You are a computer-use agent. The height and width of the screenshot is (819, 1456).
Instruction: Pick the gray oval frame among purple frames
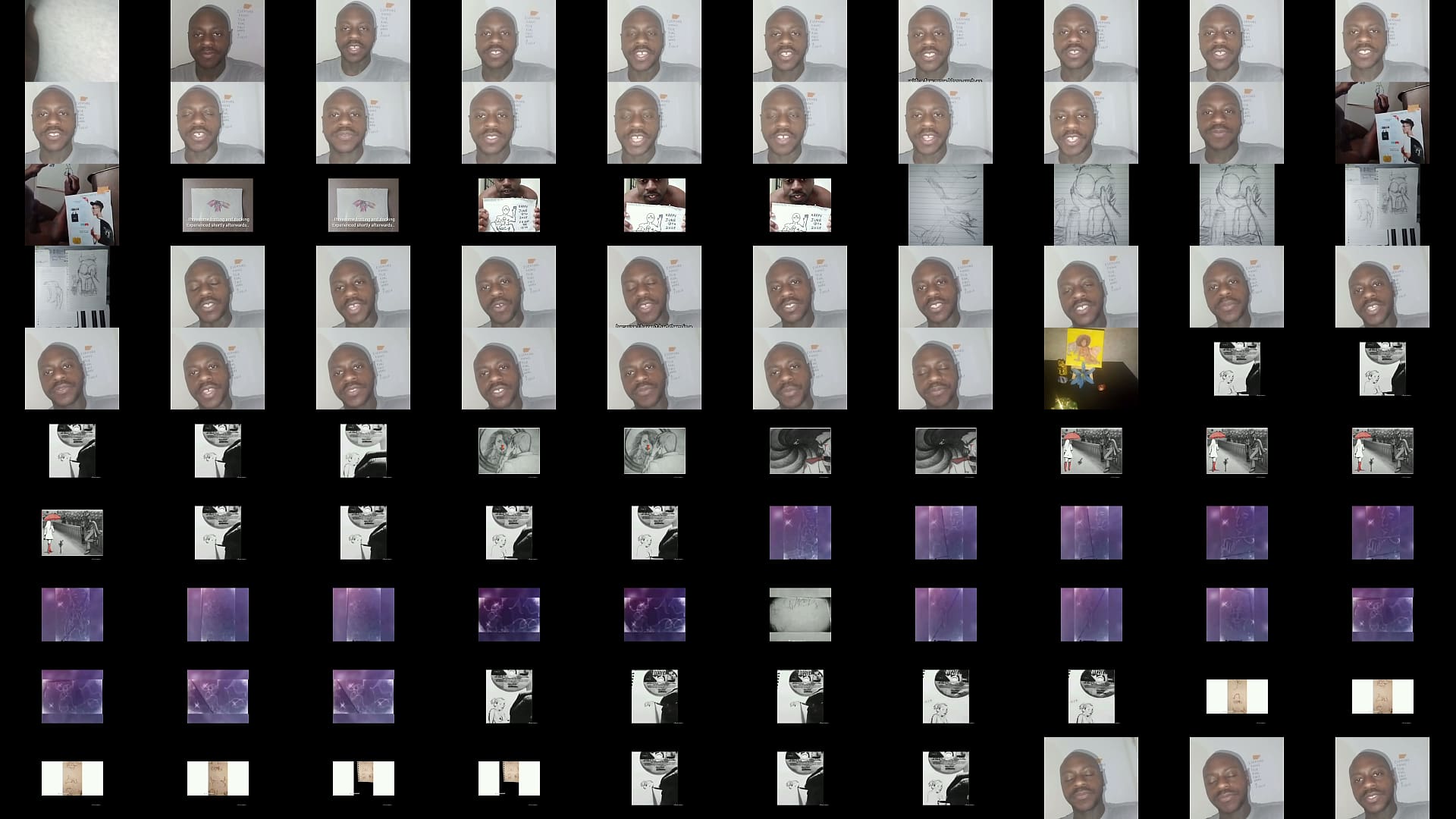coord(800,614)
